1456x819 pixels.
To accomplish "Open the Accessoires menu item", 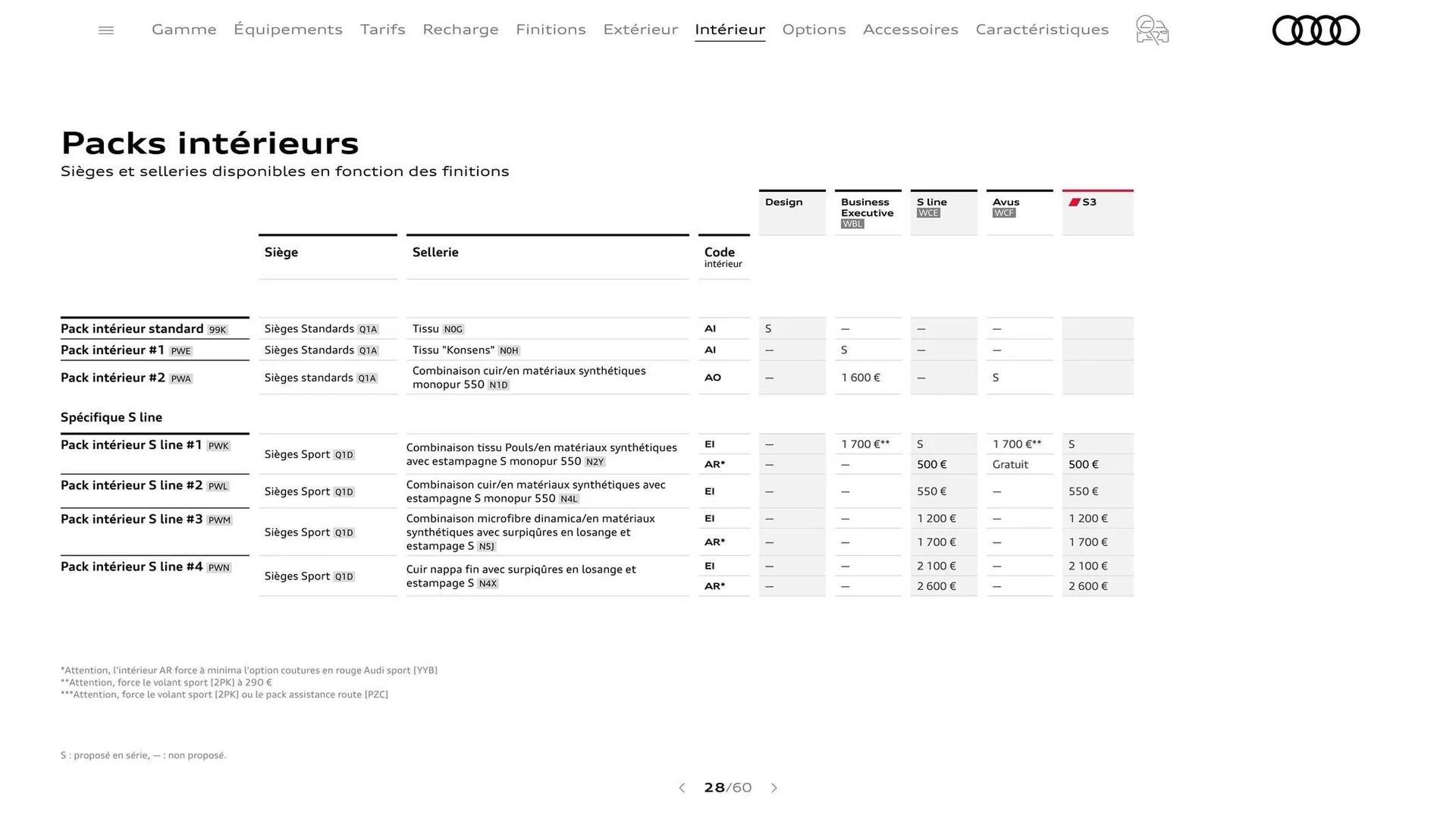I will click(x=910, y=30).
